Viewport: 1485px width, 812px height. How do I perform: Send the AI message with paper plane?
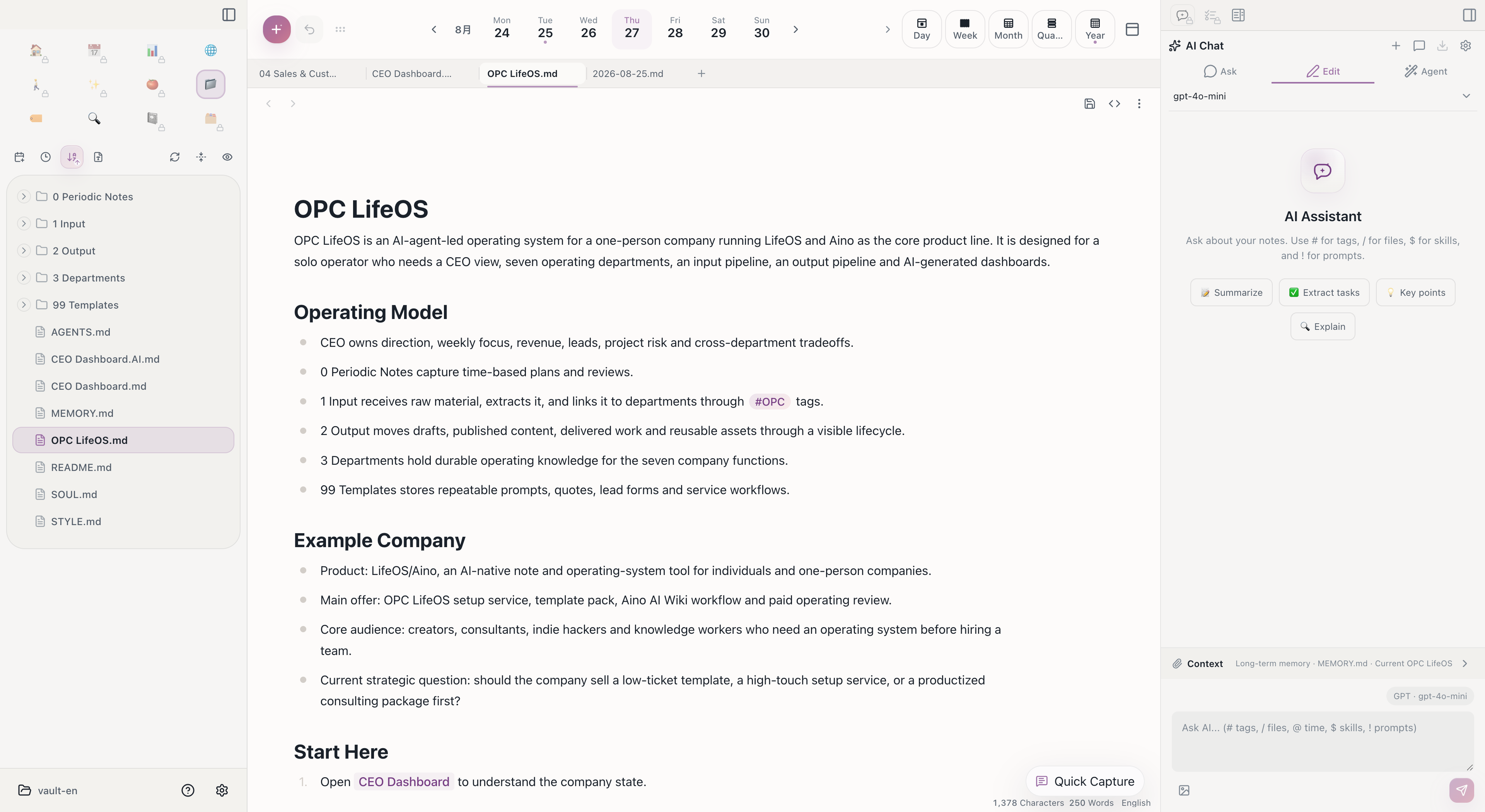pyautogui.click(x=1461, y=790)
